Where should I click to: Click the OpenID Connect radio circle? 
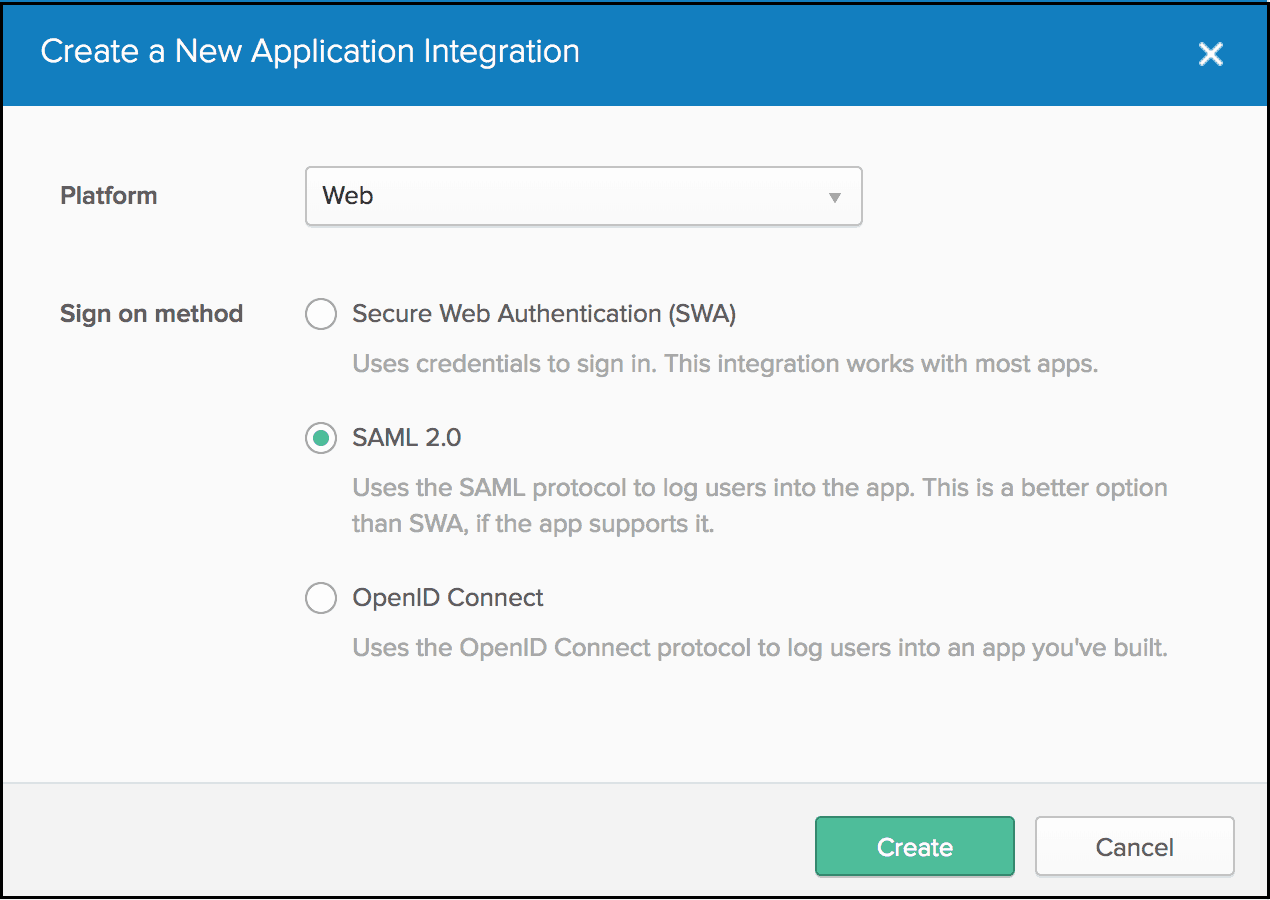(320, 598)
